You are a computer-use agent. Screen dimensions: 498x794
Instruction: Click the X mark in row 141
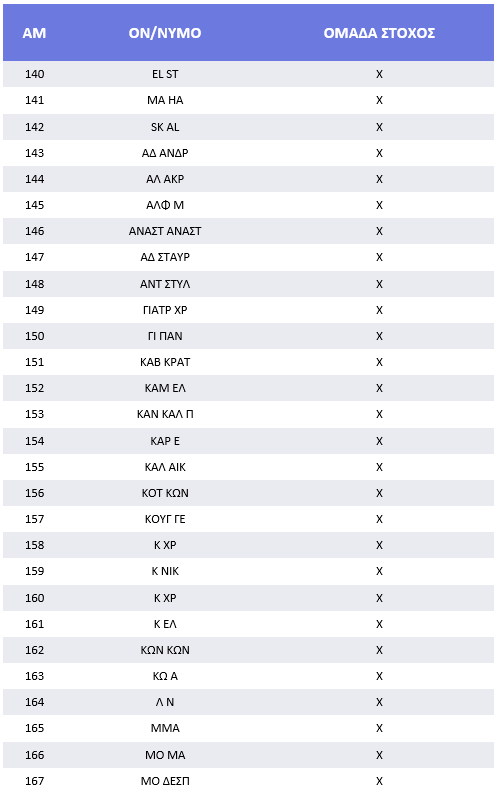(x=379, y=100)
